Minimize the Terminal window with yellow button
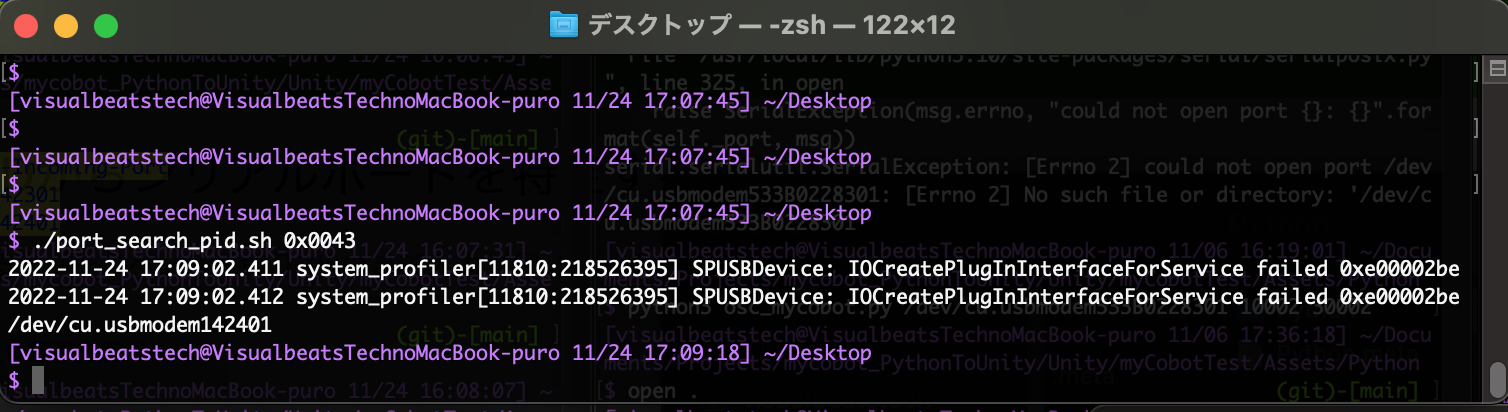 [66, 26]
